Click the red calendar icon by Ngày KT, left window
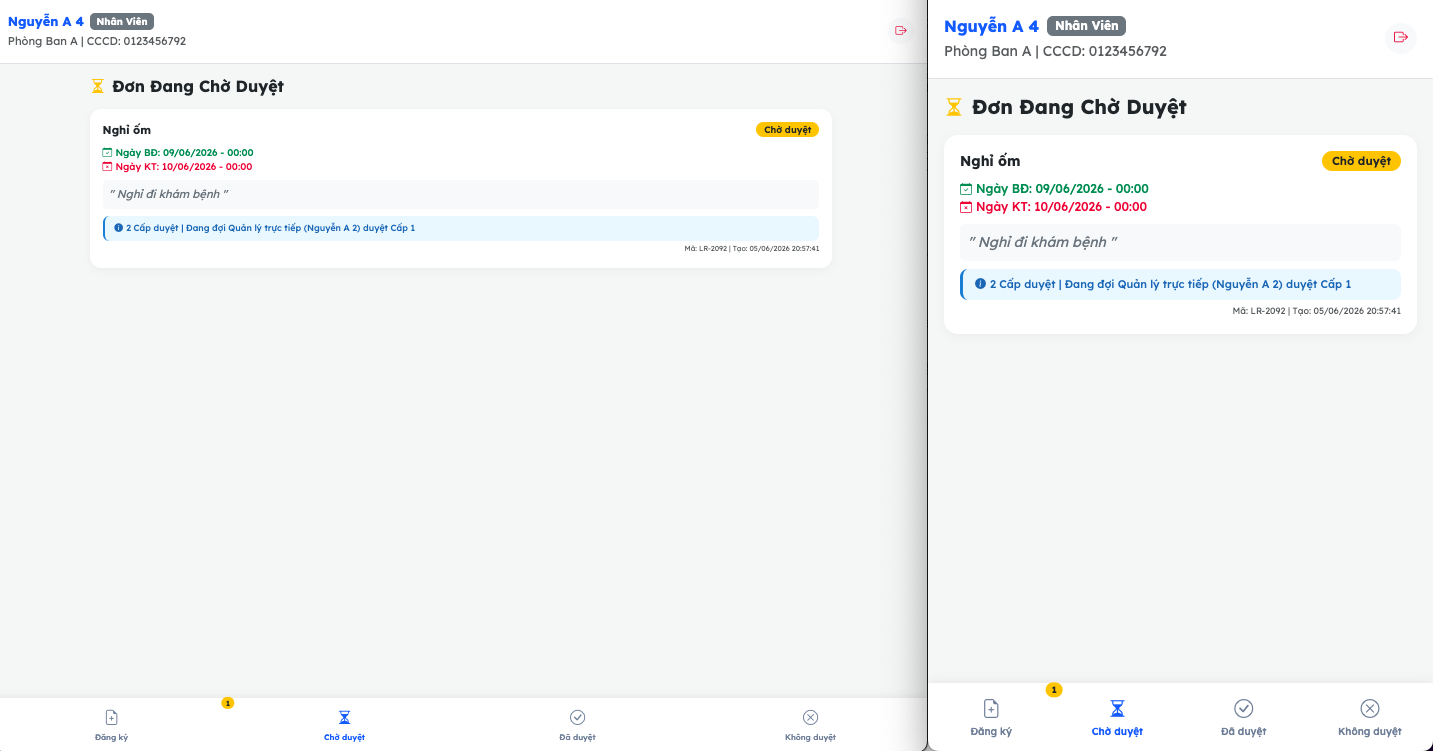Viewport: 1433px width, 751px height. (108, 167)
